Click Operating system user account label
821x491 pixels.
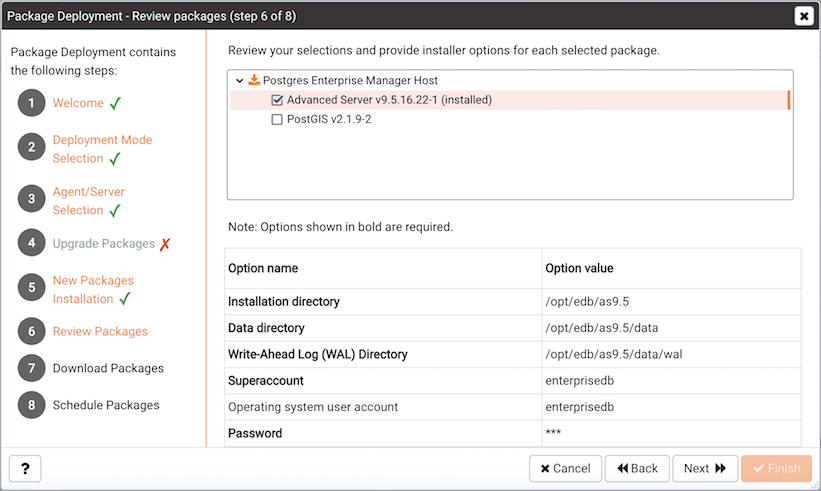tap(313, 407)
